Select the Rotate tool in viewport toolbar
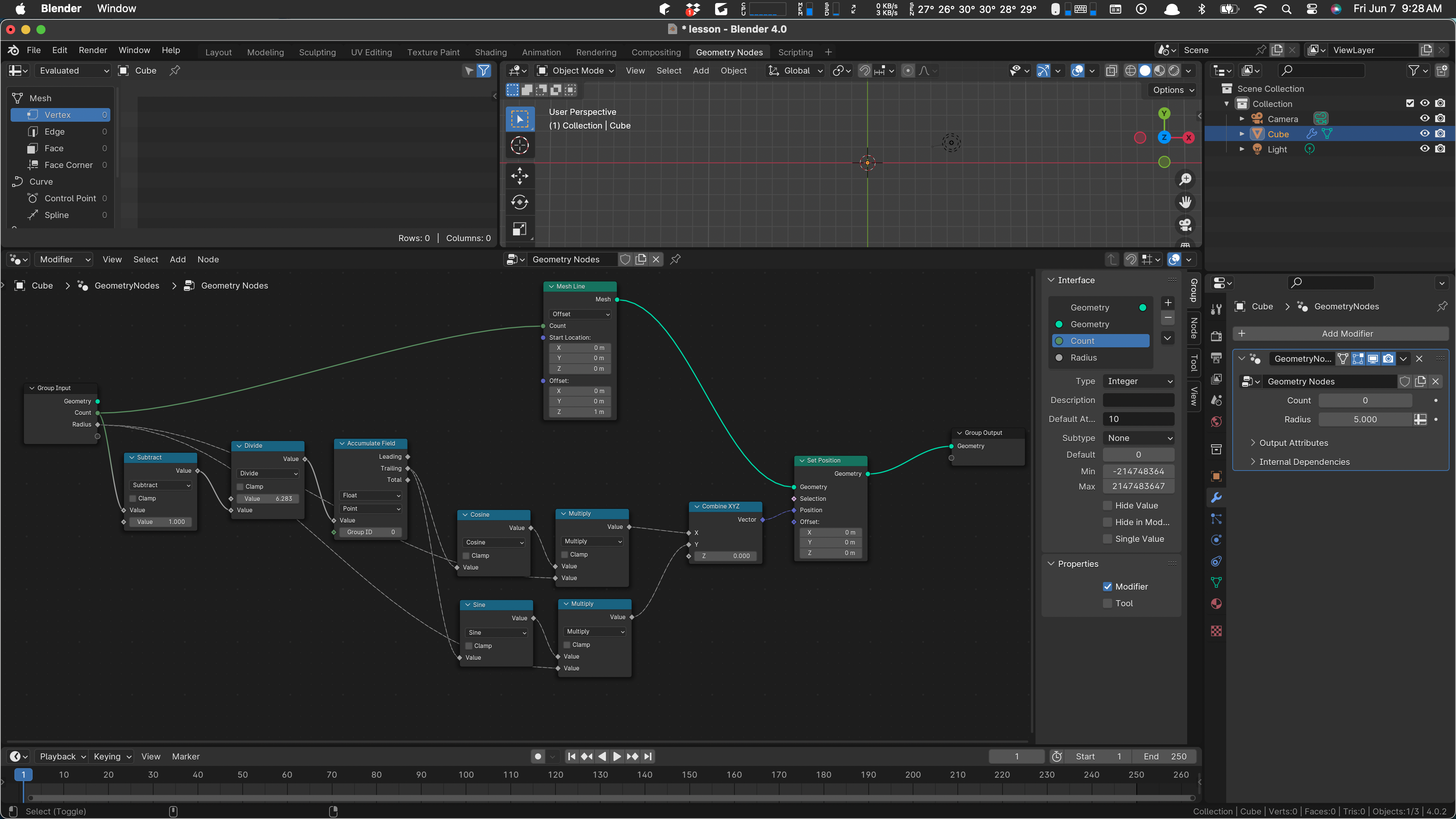This screenshot has height=819, width=1456. [x=519, y=202]
